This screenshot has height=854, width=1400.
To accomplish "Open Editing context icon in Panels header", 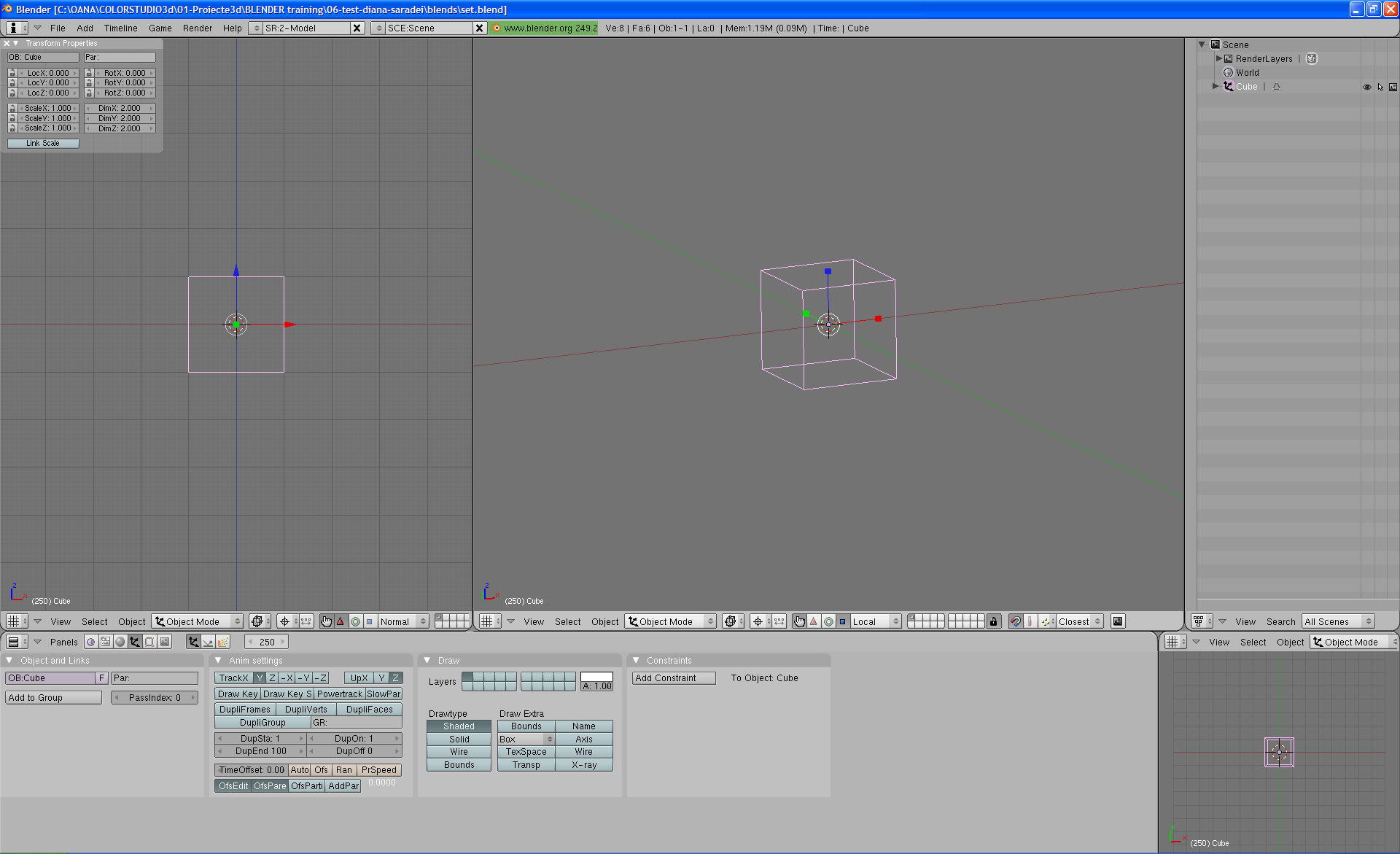I will 149,642.
